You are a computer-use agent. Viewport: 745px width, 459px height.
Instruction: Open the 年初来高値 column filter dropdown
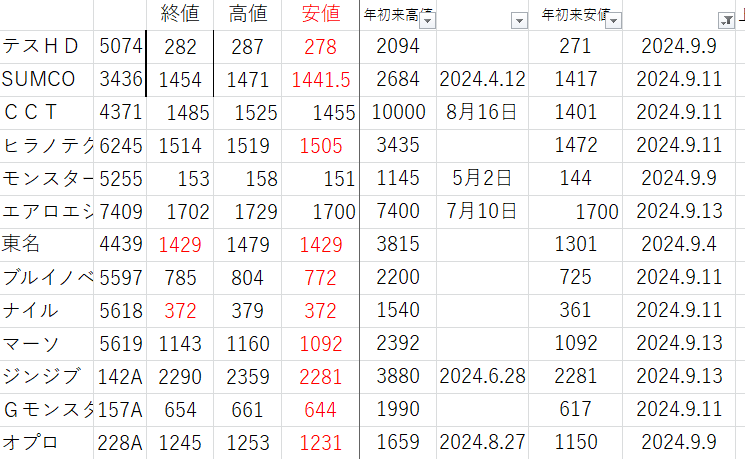click(427, 20)
